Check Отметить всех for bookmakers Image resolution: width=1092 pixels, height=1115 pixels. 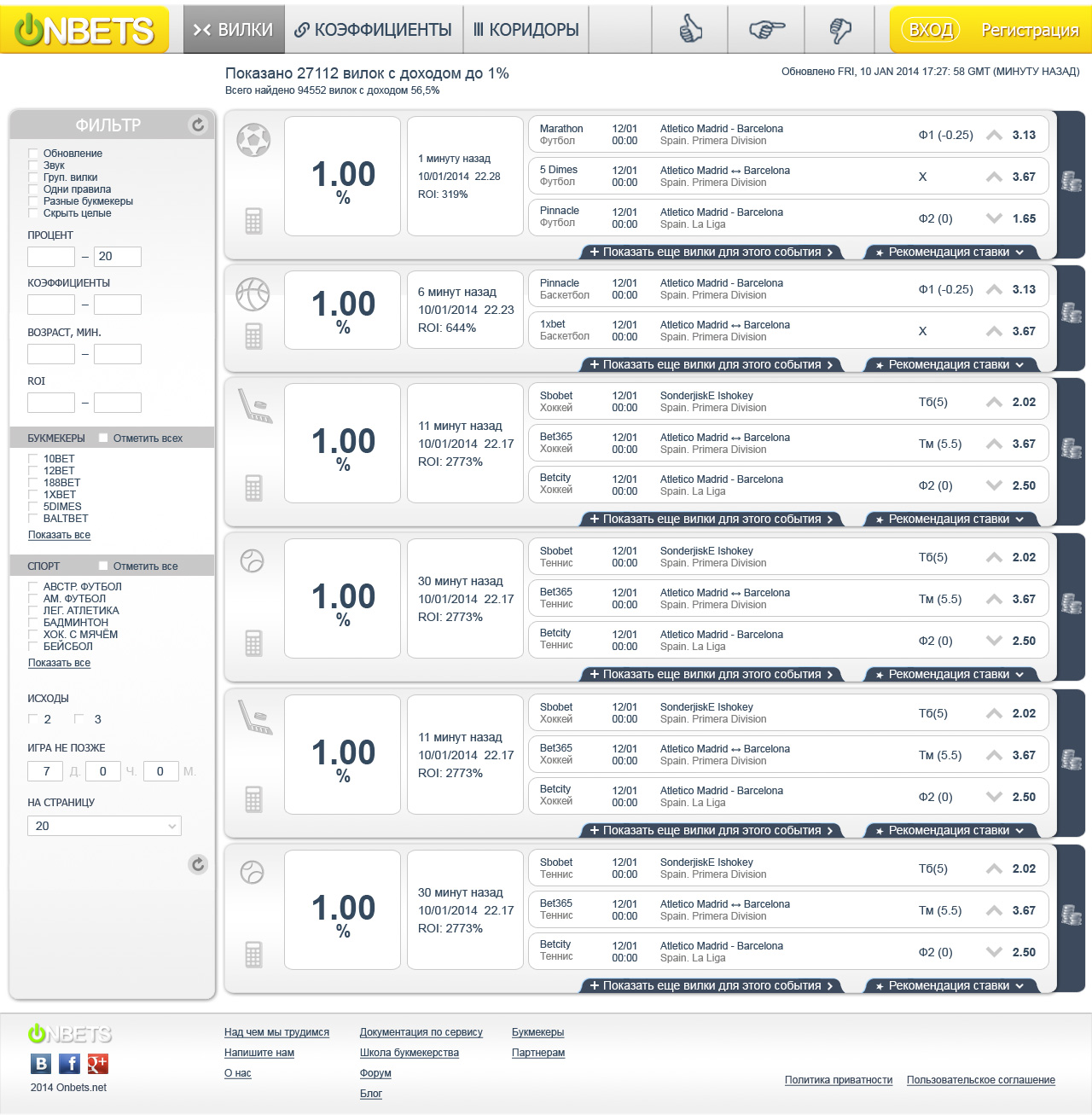click(x=103, y=438)
